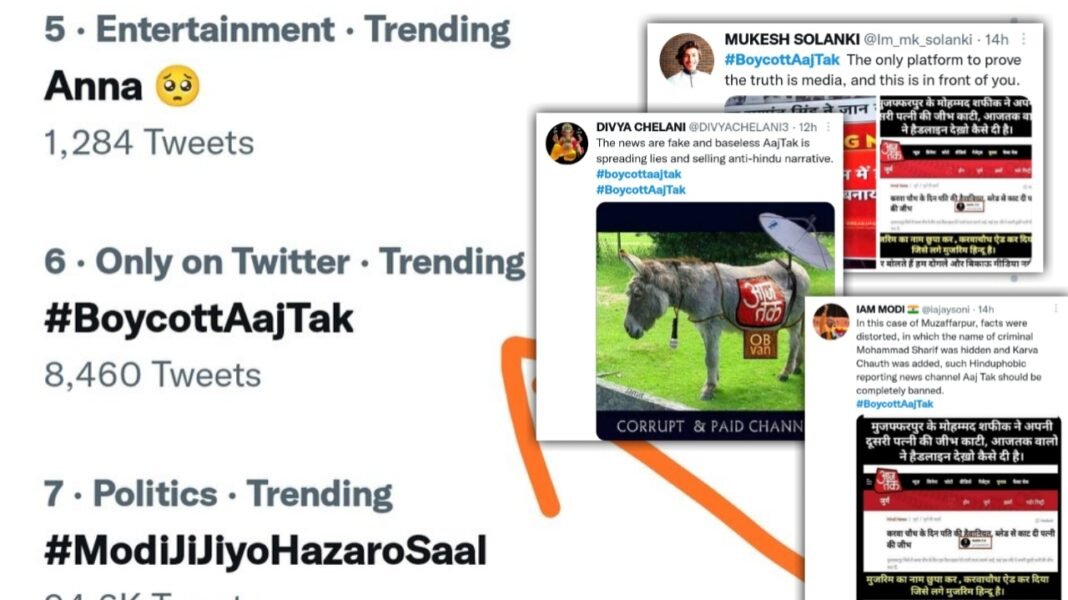
Task: Click the India flag emoji beside IAM MODI
Action: [x=913, y=310]
